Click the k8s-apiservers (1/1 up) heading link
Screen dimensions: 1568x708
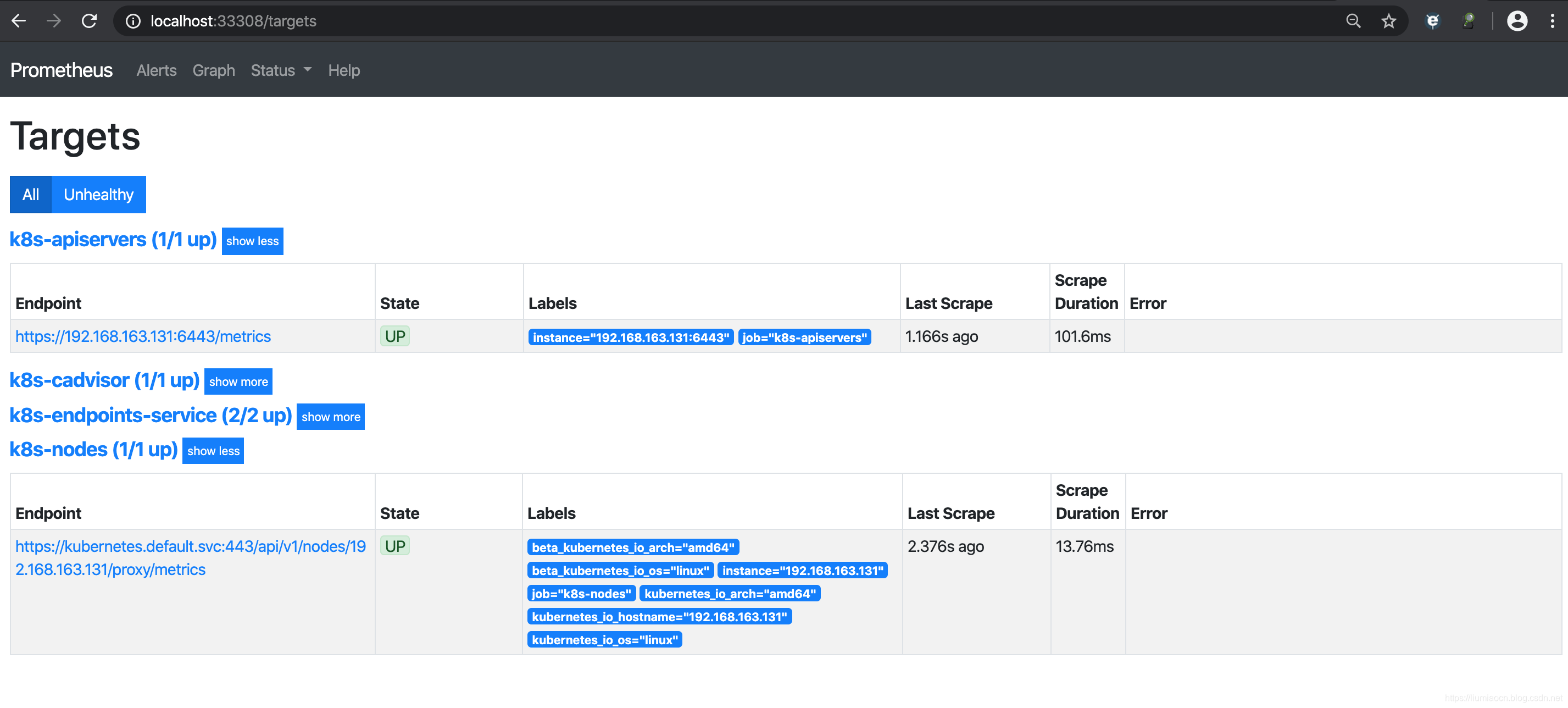pos(113,239)
